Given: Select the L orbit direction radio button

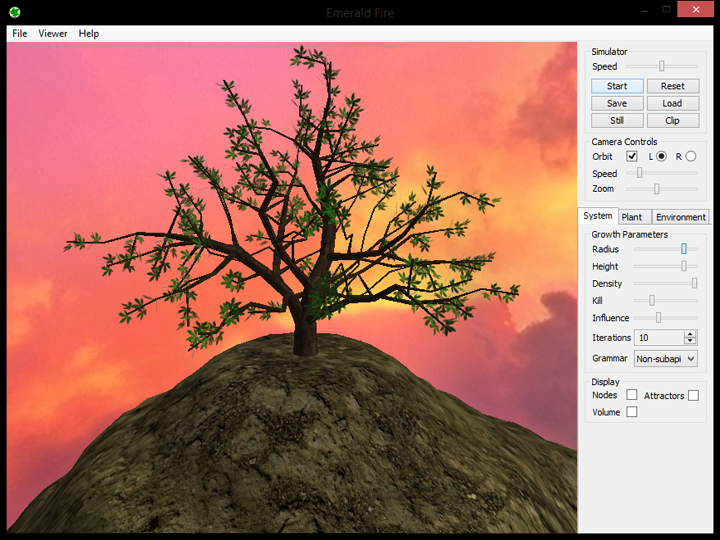Looking at the screenshot, I should [x=661, y=156].
